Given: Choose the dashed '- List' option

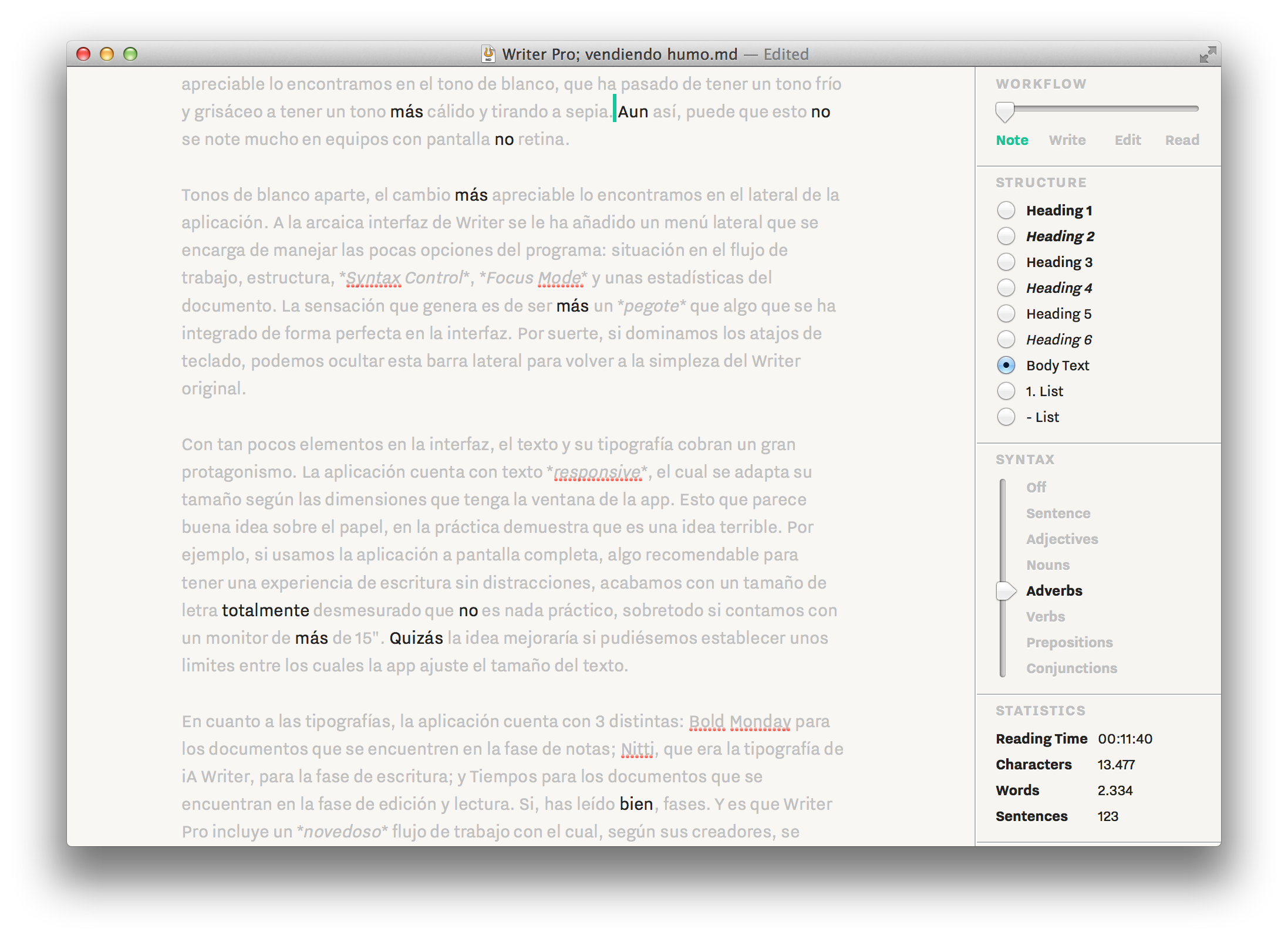Looking at the screenshot, I should coord(1006,417).
